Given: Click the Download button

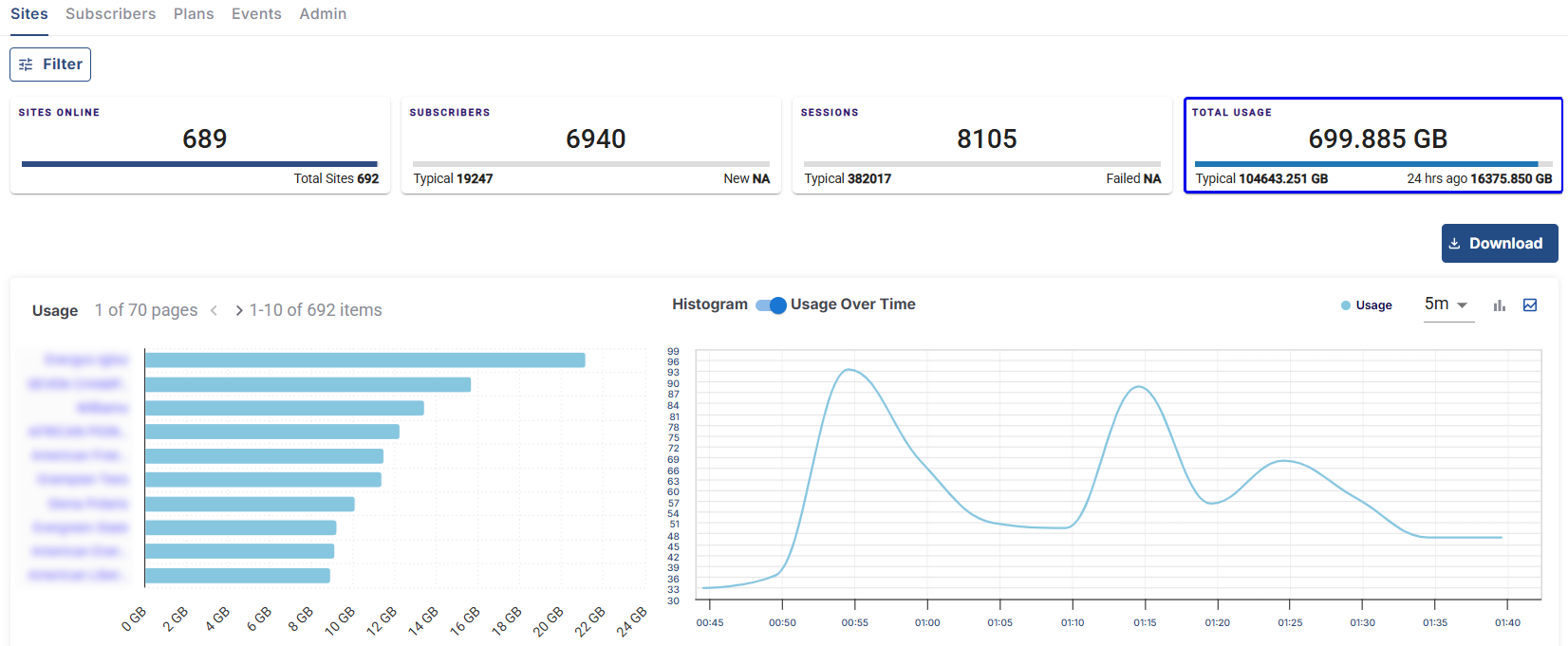Looking at the screenshot, I should (x=1499, y=243).
